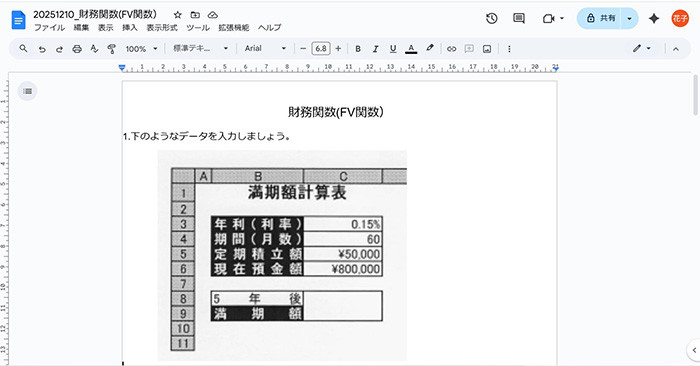Open the ファイル menu
Screen dimensions: 700x366
(49, 28)
